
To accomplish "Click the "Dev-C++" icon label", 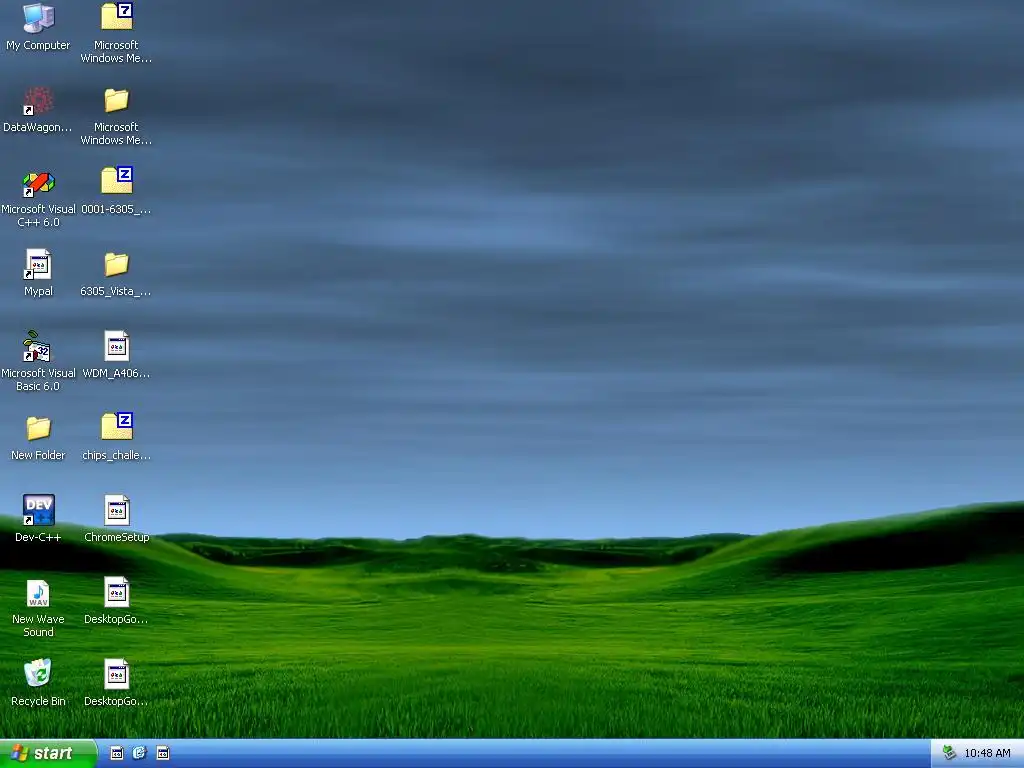I will point(38,537).
